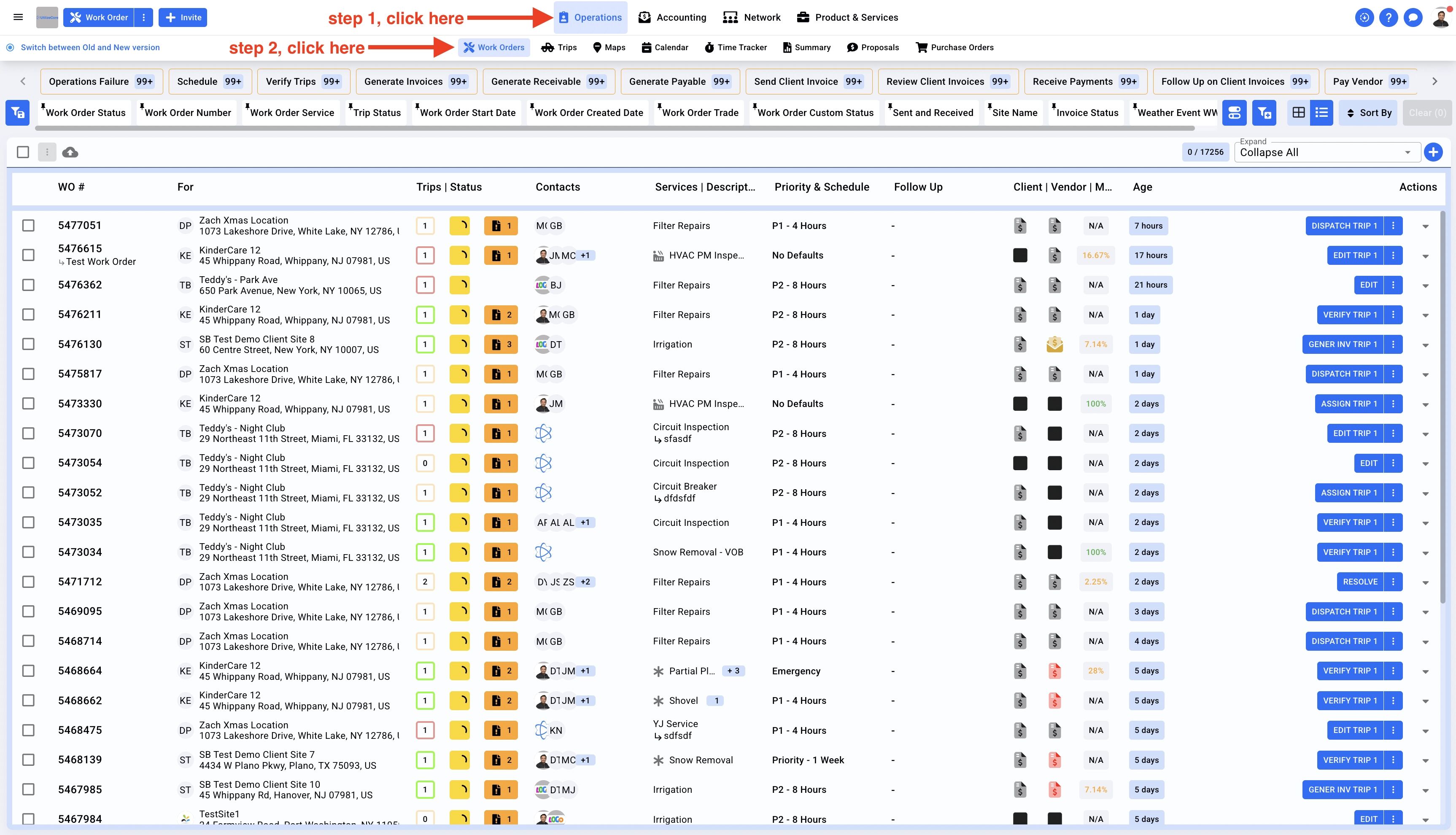This screenshot has width=1456, height=835.
Task: Switch to list view icon
Action: tap(1321, 113)
